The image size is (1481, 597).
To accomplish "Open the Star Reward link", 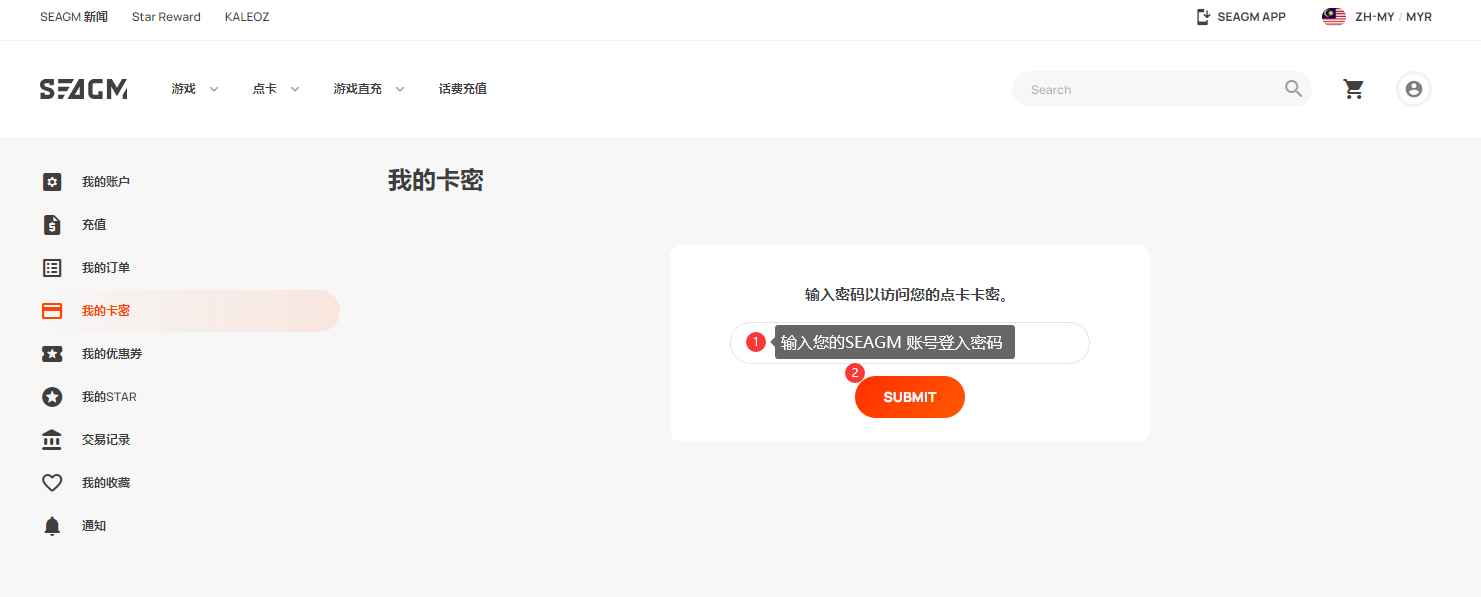I will pos(166,17).
